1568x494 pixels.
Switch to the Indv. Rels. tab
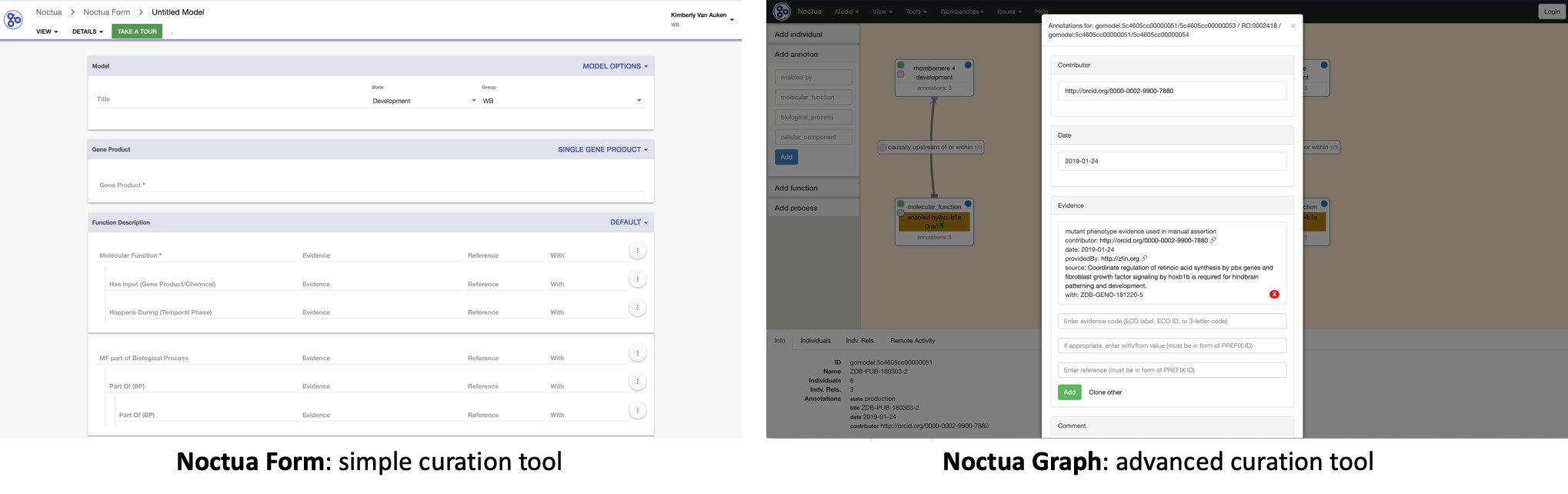pos(860,341)
